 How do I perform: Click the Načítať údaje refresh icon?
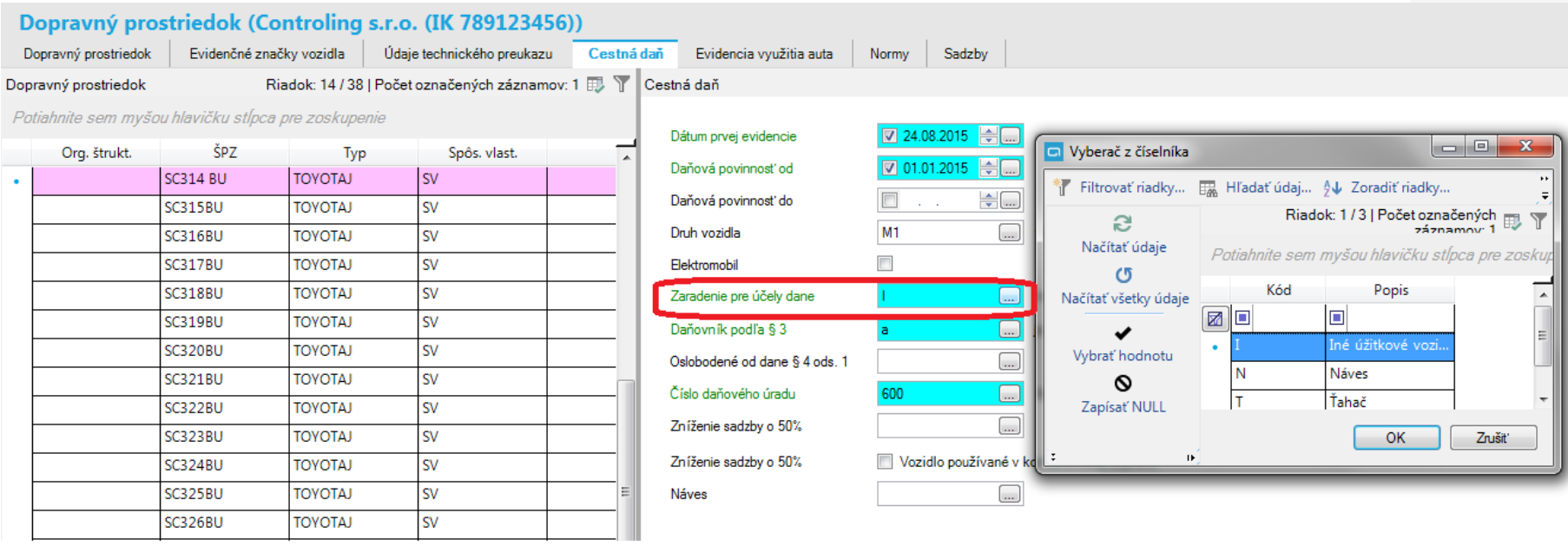[x=1123, y=224]
